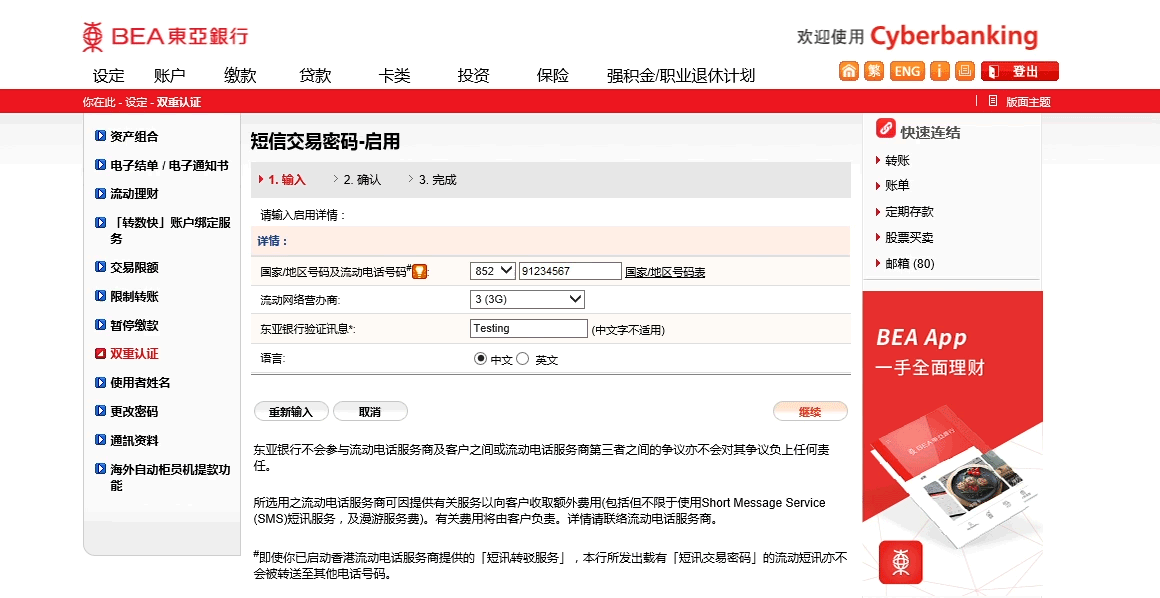Open the 贷款 menu

(315, 75)
